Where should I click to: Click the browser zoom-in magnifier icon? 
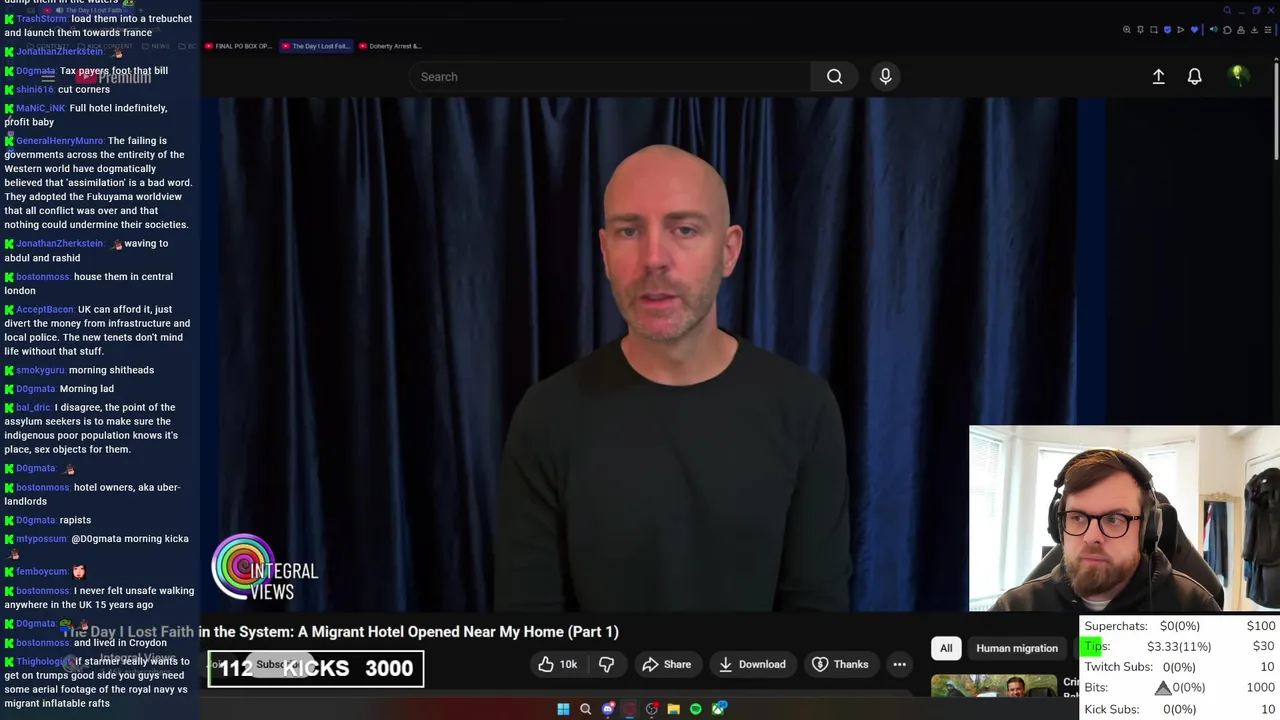[1127, 30]
